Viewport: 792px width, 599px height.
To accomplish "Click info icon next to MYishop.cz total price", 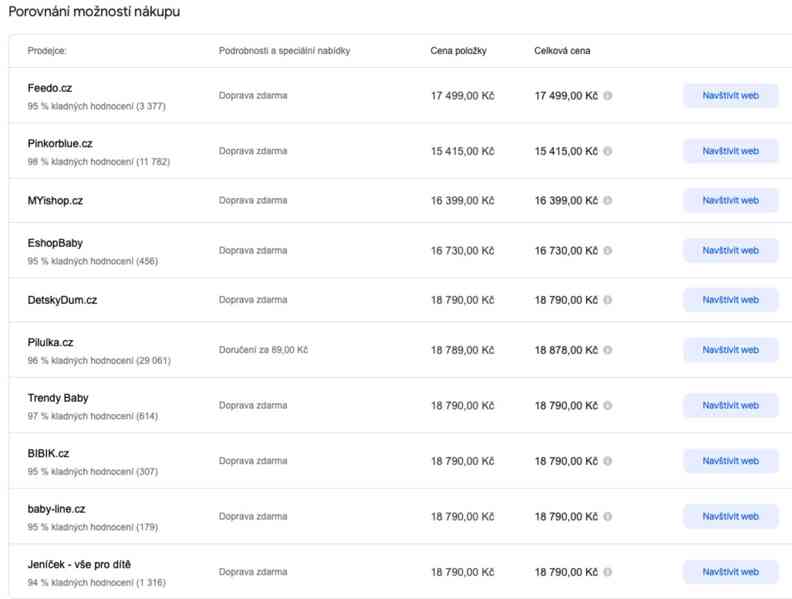I will [x=608, y=201].
